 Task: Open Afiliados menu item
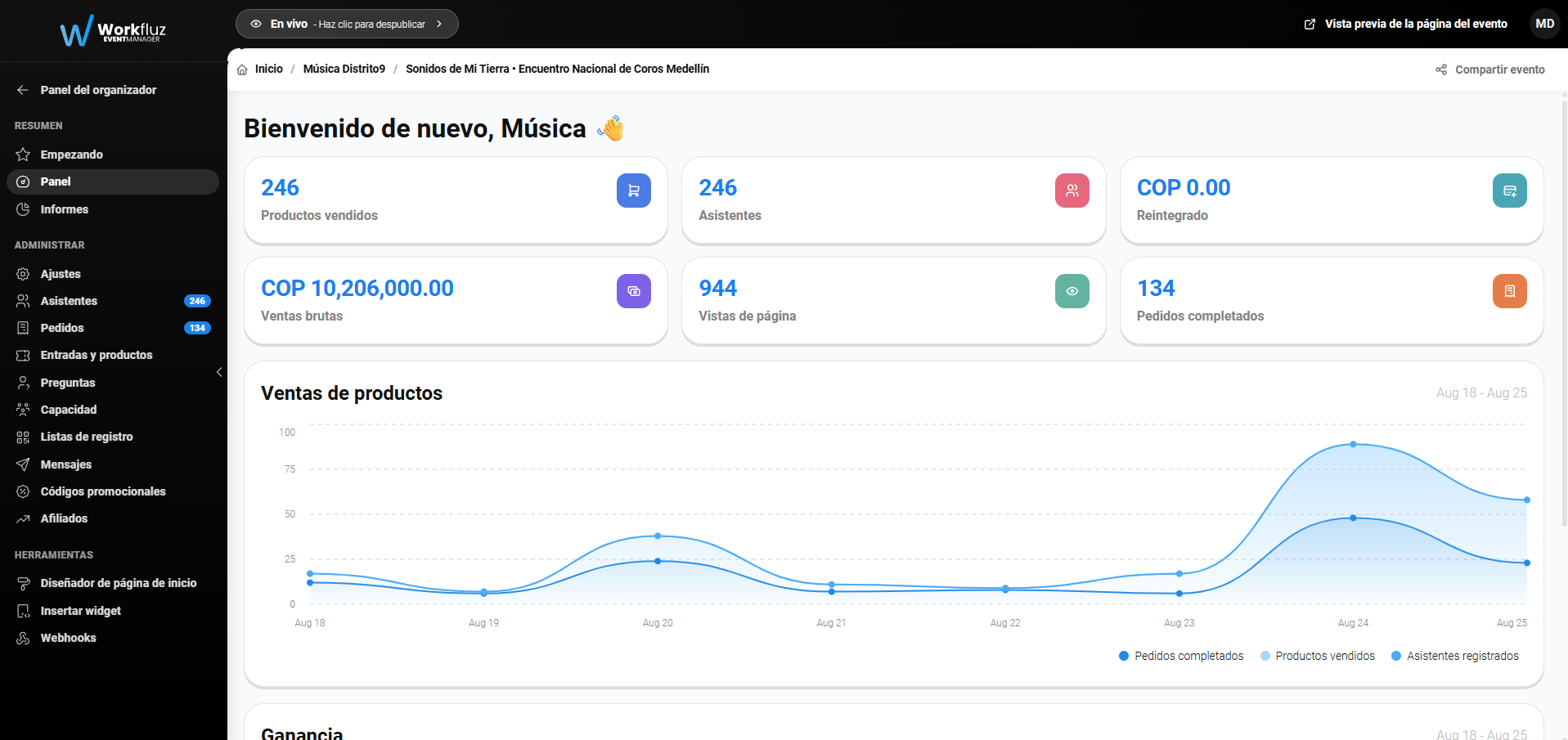point(113,518)
